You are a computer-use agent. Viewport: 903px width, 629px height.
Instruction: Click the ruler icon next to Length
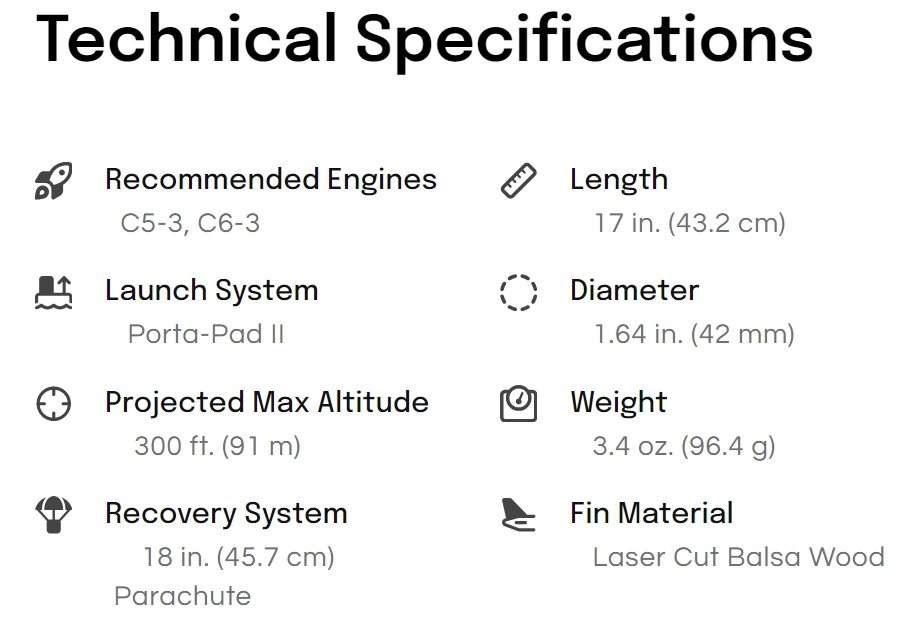pos(518,181)
